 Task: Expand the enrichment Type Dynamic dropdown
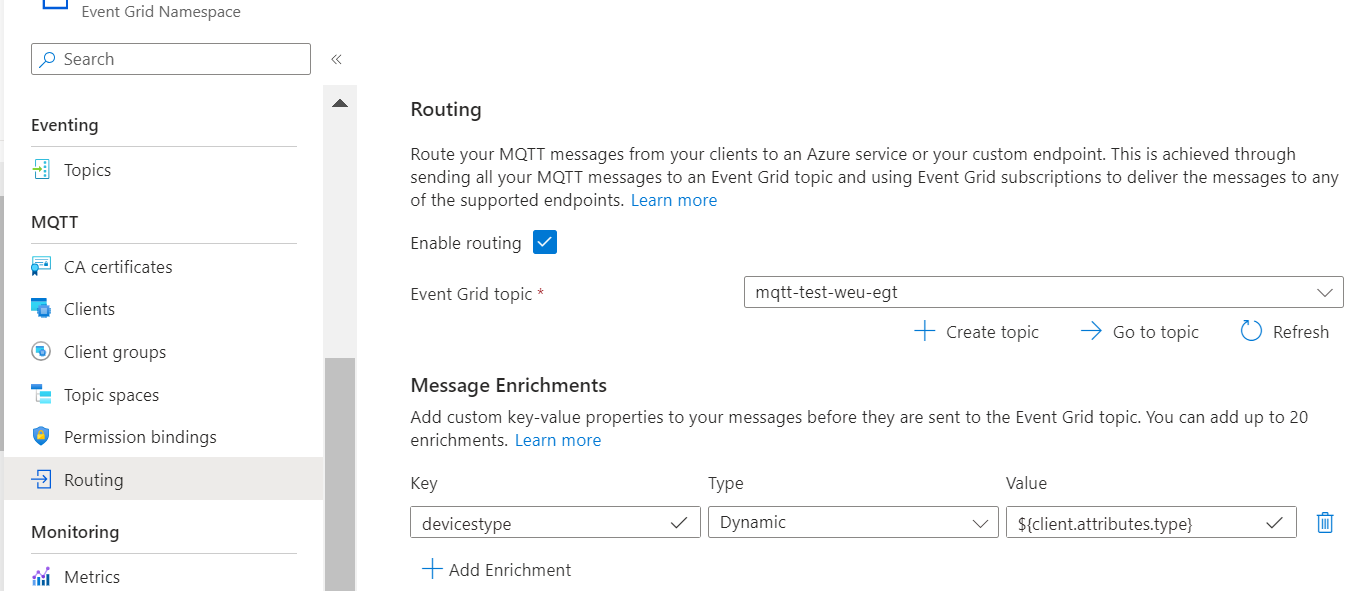(x=852, y=522)
